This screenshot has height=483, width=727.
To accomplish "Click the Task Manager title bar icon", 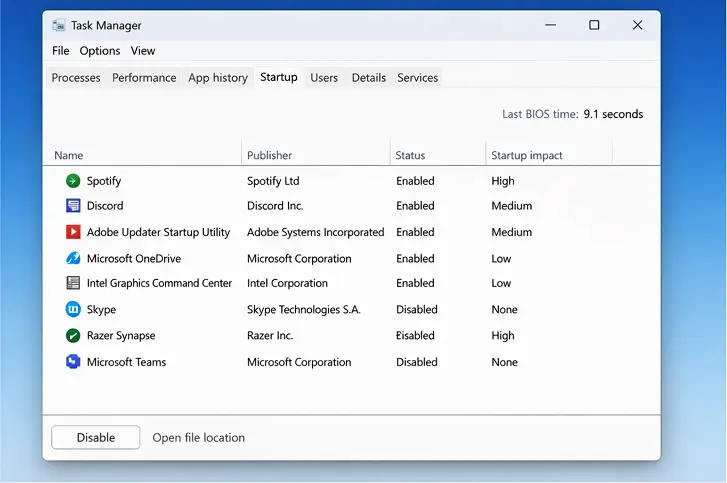I will 58,25.
